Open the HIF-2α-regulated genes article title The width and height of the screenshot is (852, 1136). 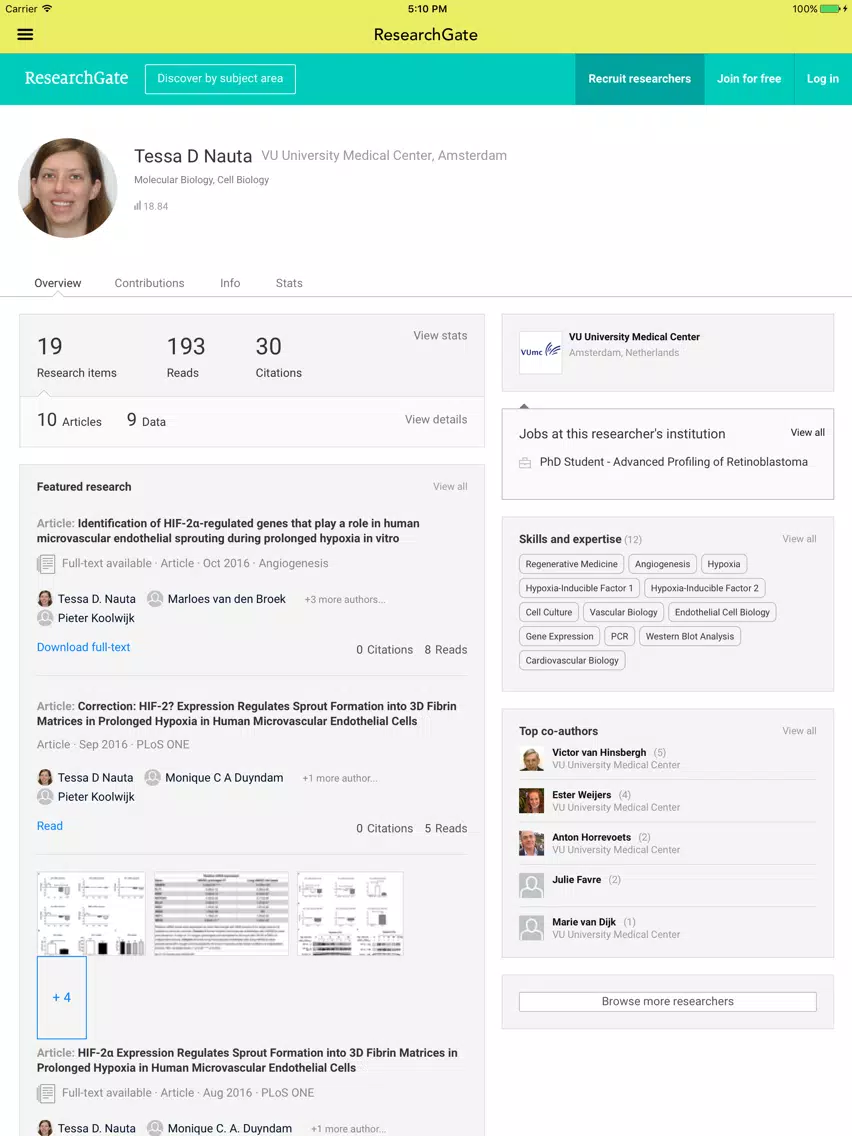tap(228, 531)
